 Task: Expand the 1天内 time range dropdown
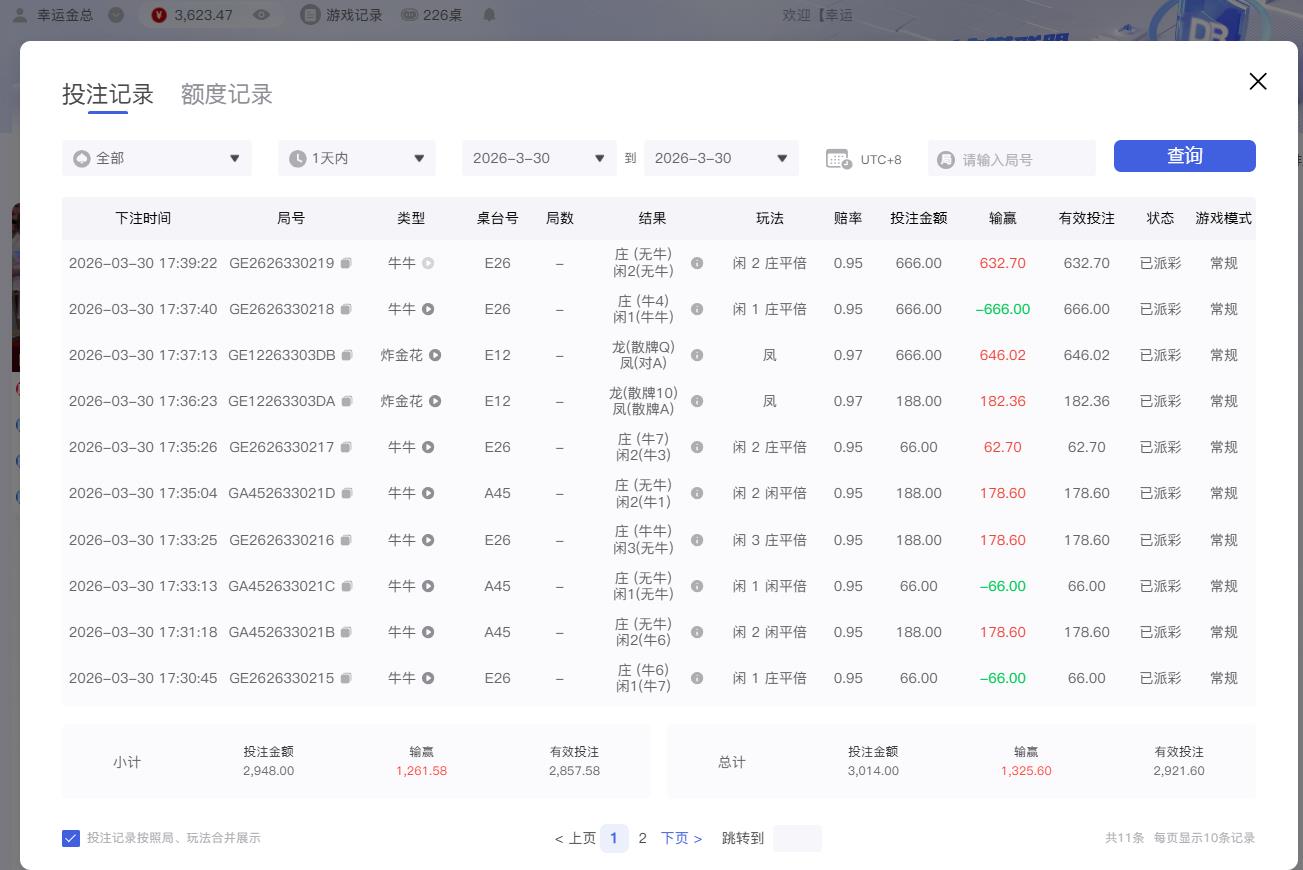tap(356, 158)
